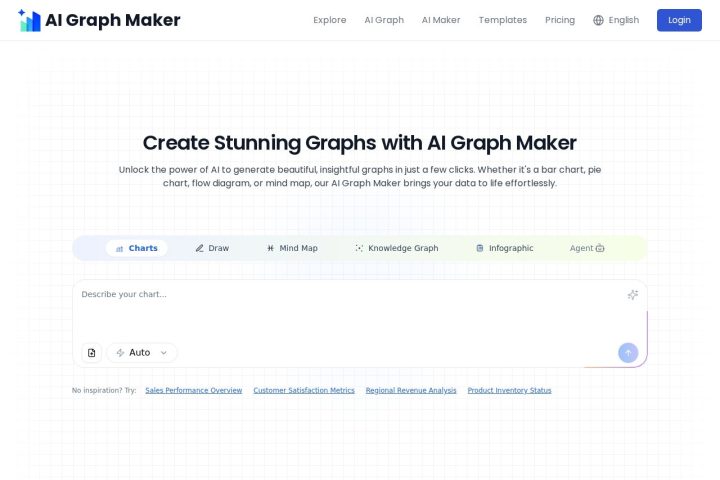720x480 pixels.
Task: Click the Agent robot icon
Action: click(600, 248)
